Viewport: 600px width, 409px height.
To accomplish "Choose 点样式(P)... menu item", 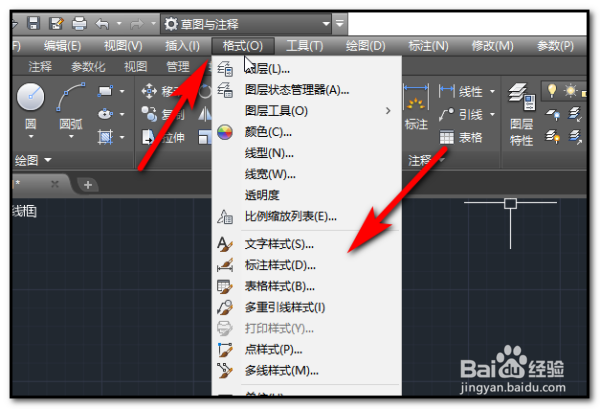I will (x=307, y=350).
